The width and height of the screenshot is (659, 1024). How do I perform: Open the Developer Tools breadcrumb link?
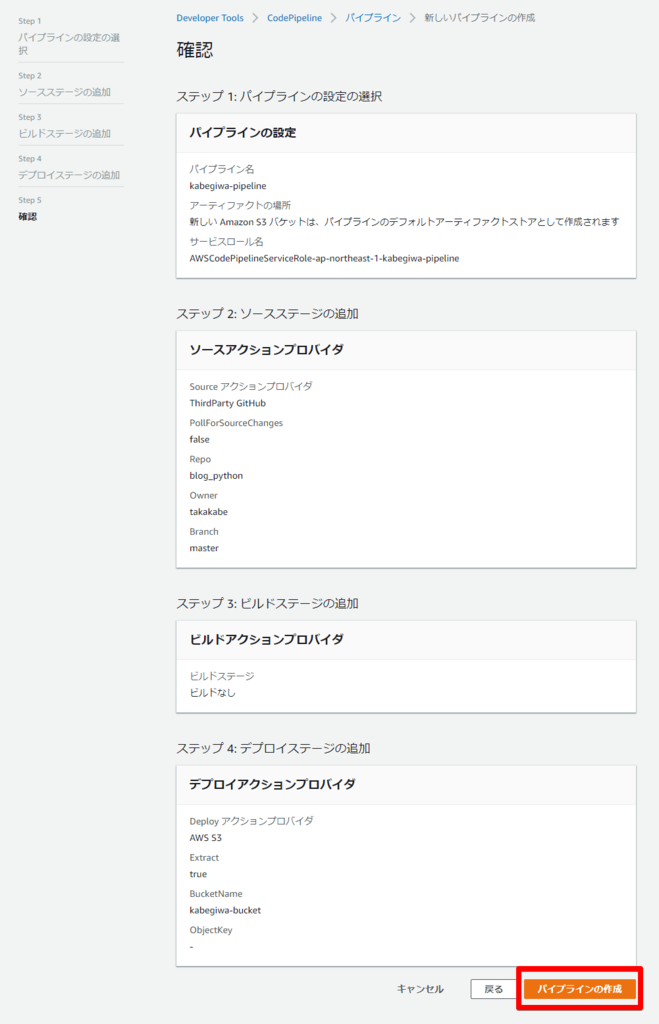click(210, 17)
